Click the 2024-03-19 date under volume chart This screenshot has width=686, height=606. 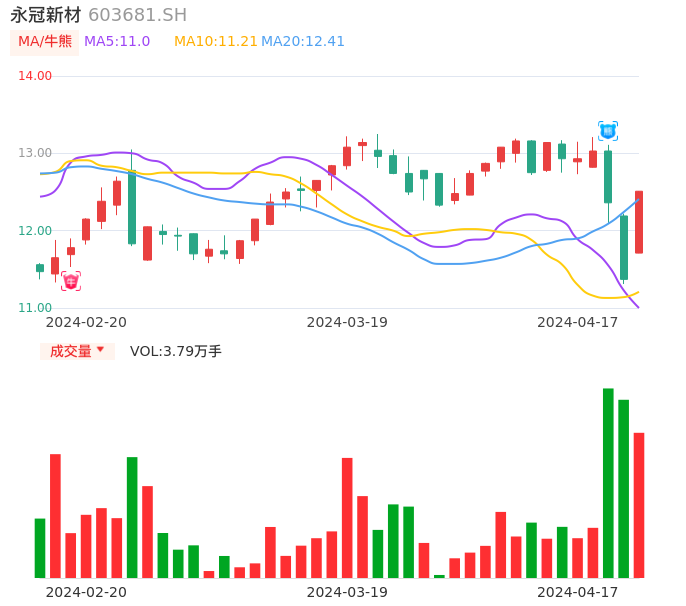(347, 592)
